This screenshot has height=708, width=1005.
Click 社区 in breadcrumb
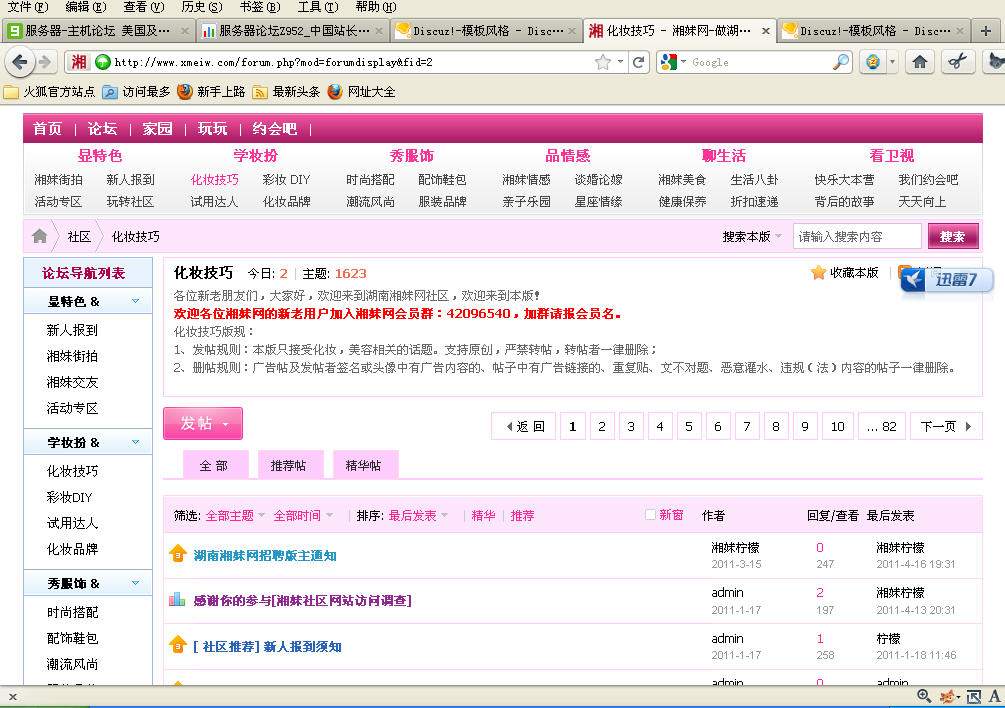click(x=79, y=236)
